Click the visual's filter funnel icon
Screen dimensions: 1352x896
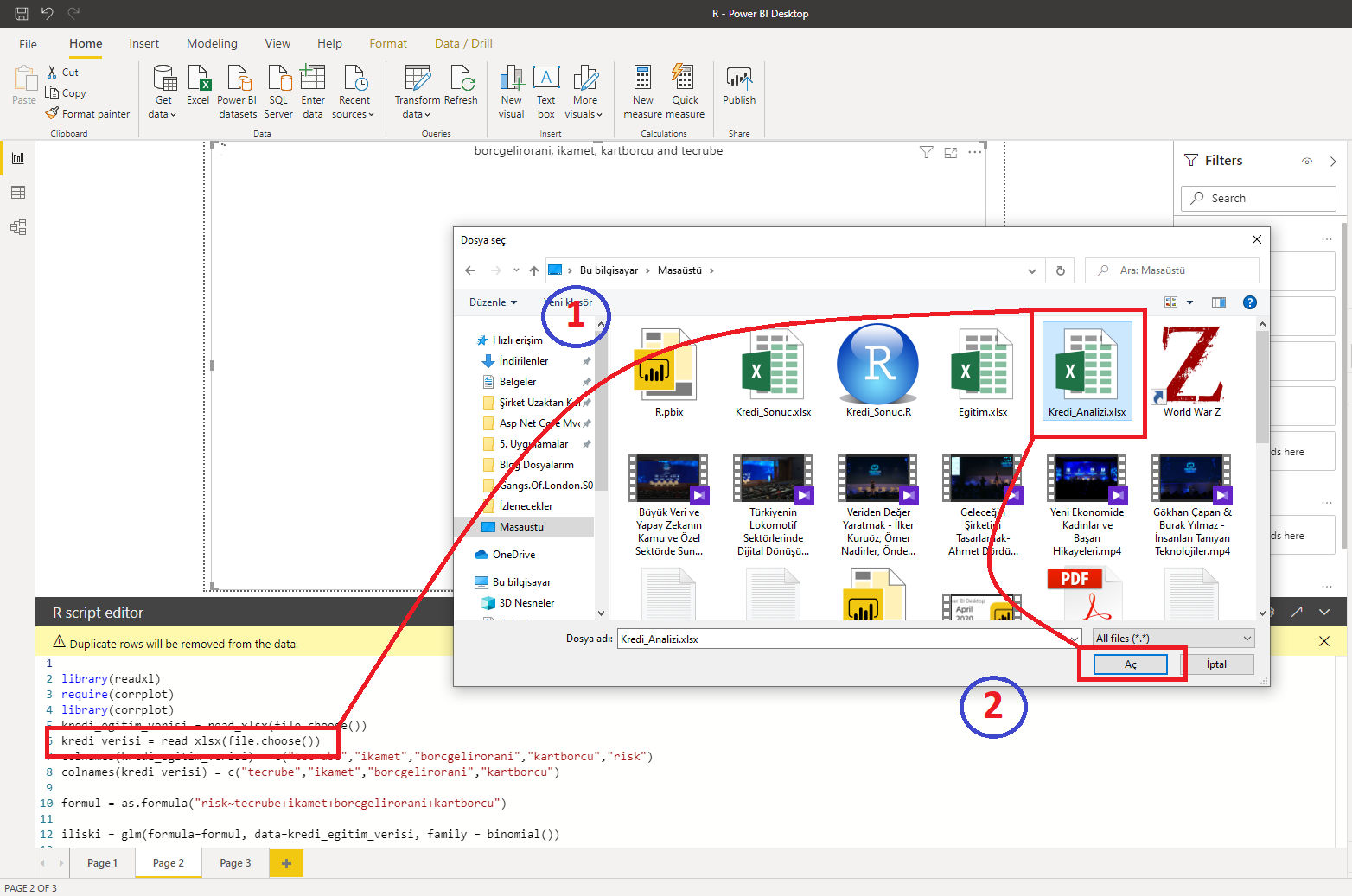coord(926,153)
